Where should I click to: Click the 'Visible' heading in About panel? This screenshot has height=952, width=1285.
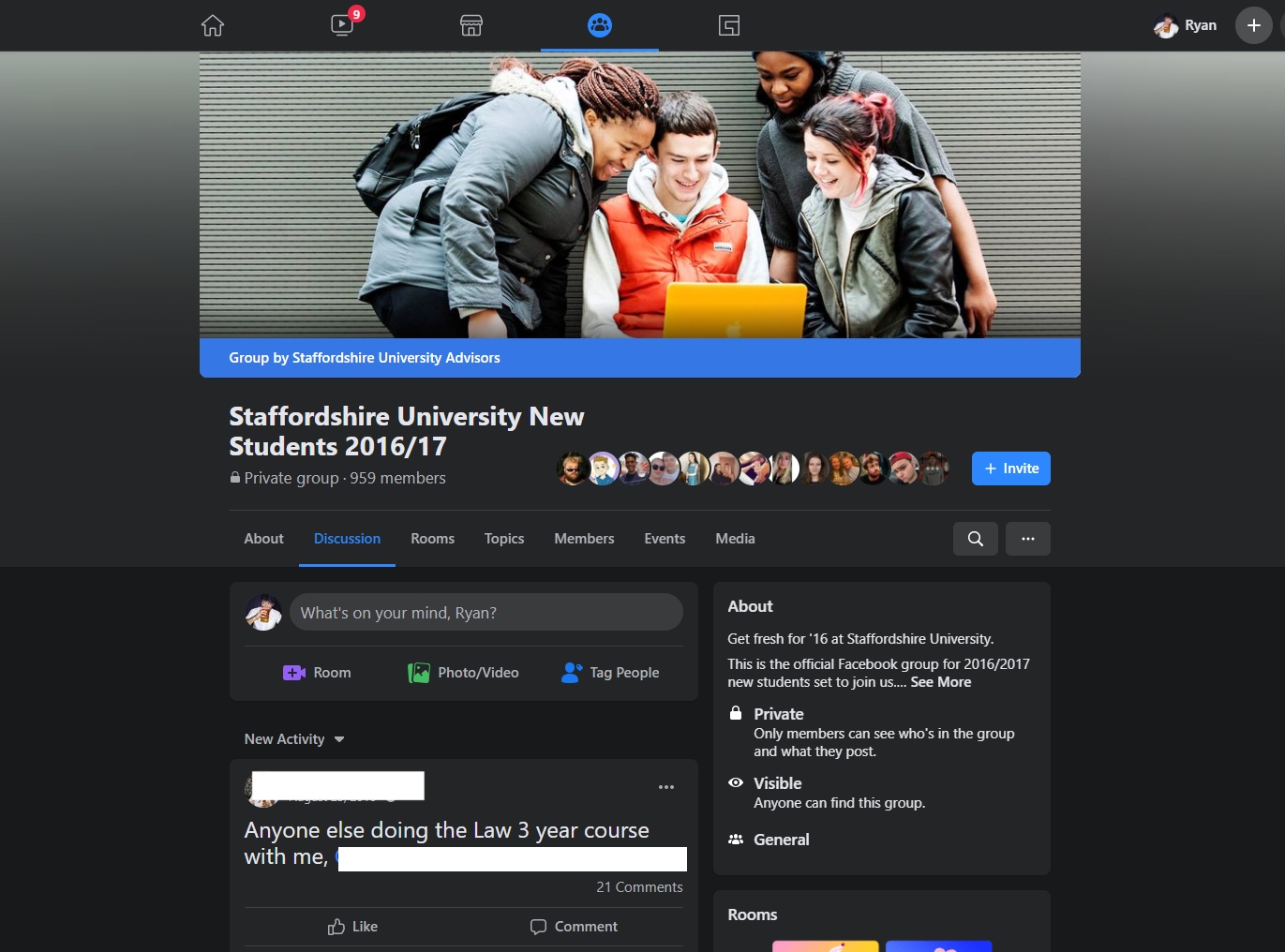(x=778, y=783)
